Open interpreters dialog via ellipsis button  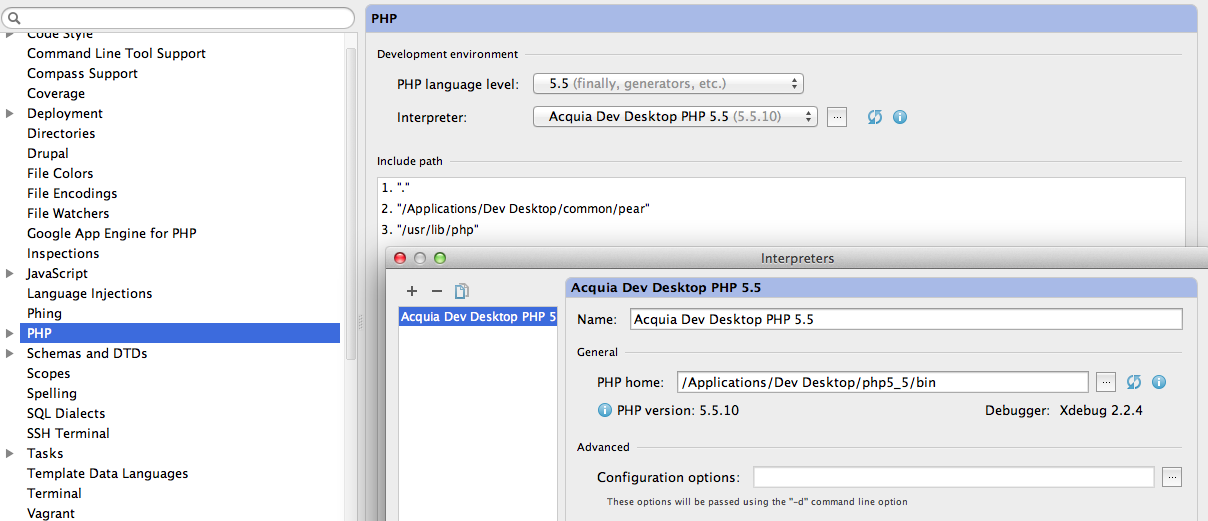pos(838,117)
